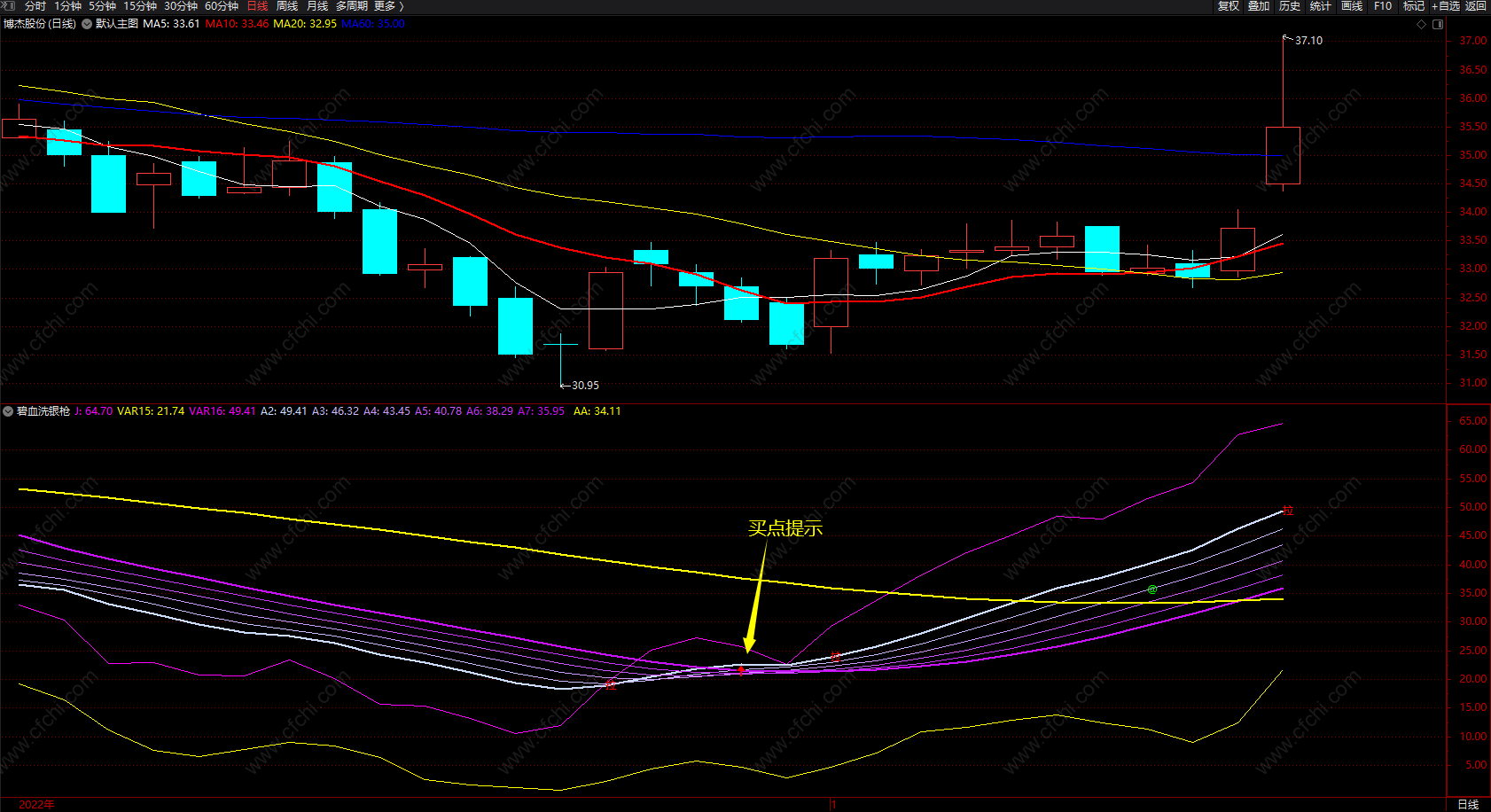
Task: Select the 15分钟 period tab
Action: pos(140,6)
